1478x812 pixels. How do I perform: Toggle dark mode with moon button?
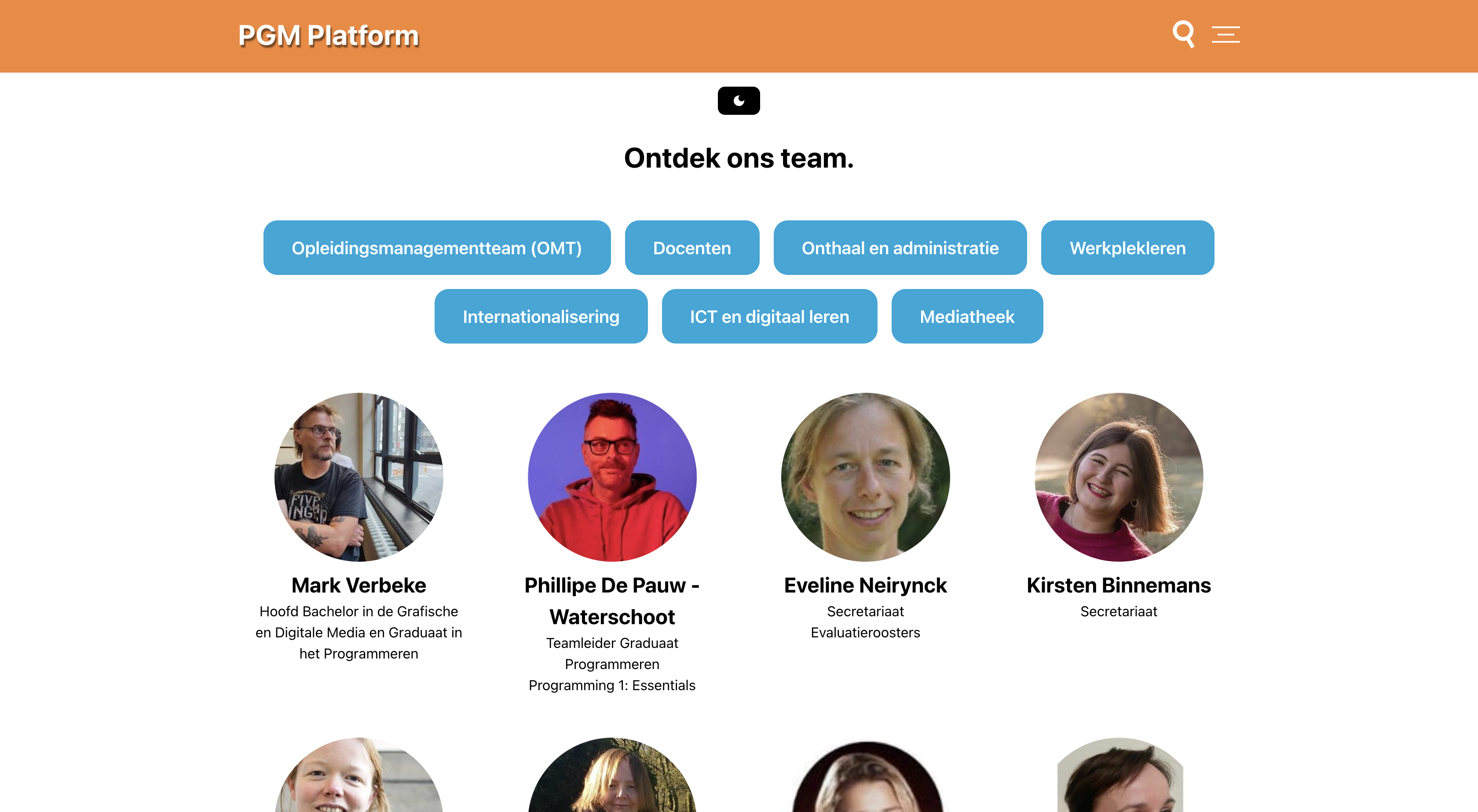[739, 100]
